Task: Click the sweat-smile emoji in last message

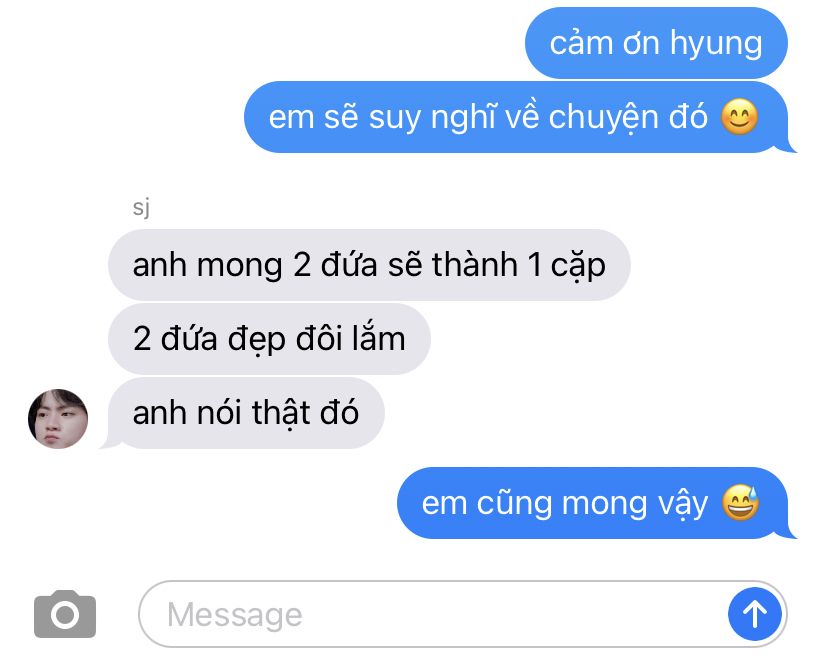Action: [x=740, y=502]
